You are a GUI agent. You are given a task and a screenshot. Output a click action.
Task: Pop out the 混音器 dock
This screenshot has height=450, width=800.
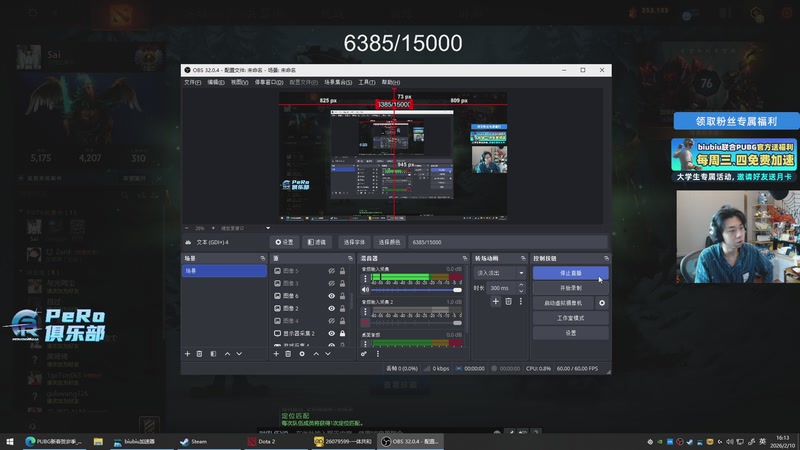464,258
